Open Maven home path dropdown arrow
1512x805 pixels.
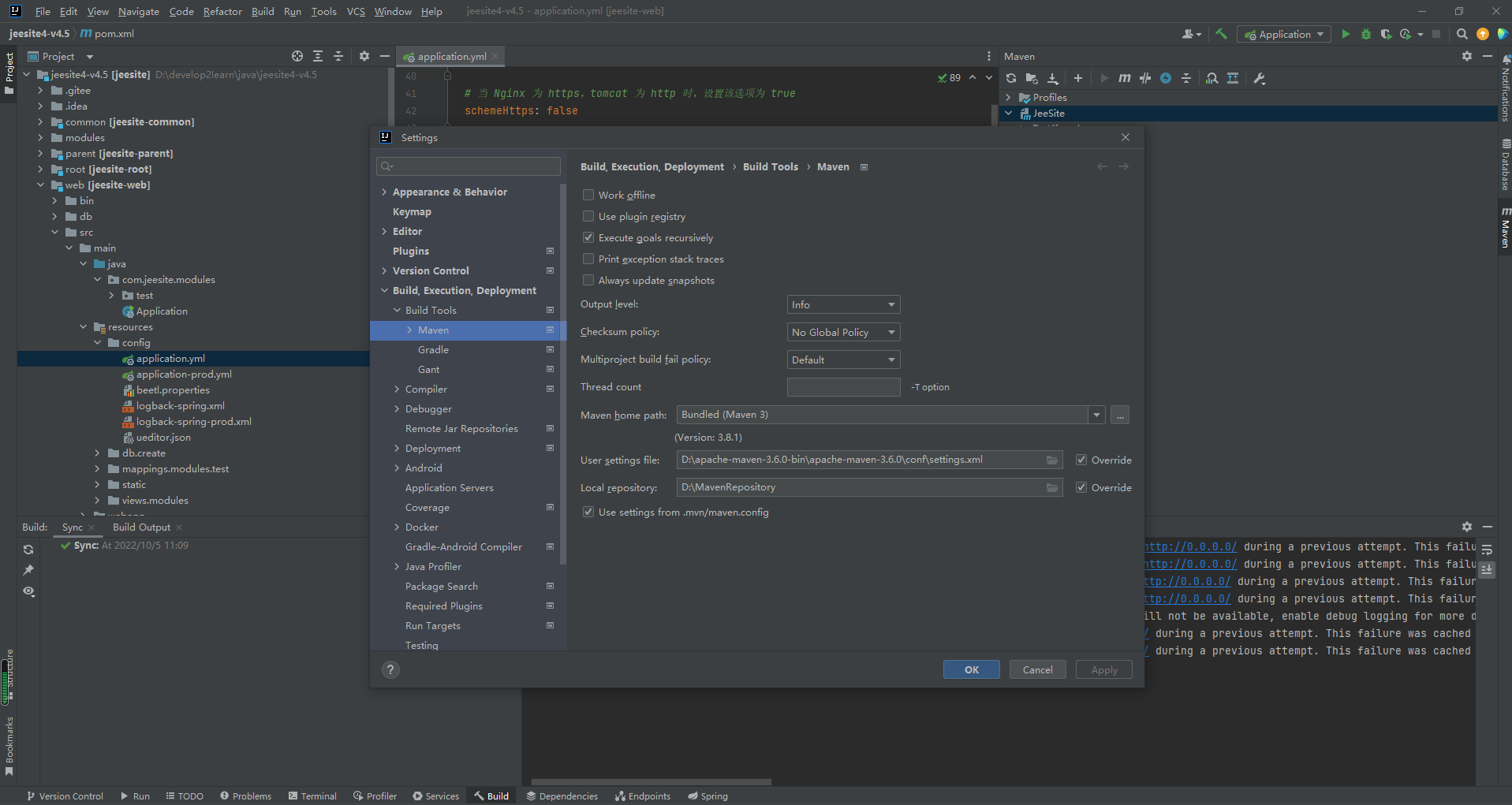pyautogui.click(x=1096, y=415)
